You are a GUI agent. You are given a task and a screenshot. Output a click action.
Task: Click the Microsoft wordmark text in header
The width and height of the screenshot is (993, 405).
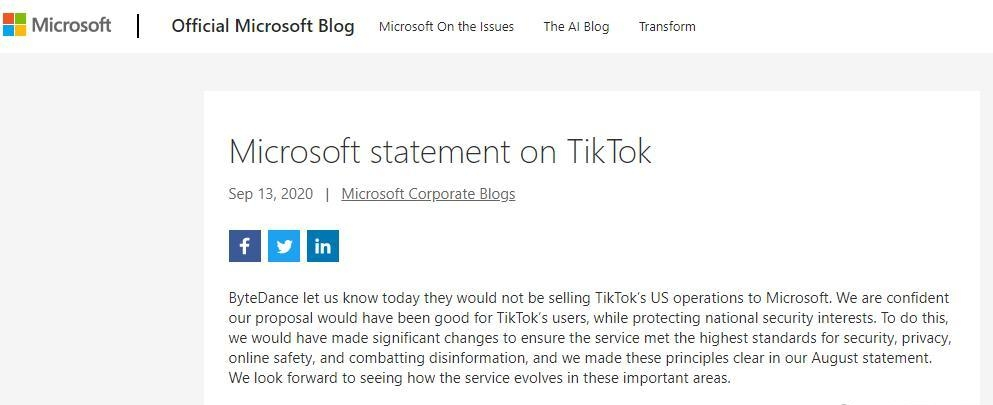coord(71,25)
